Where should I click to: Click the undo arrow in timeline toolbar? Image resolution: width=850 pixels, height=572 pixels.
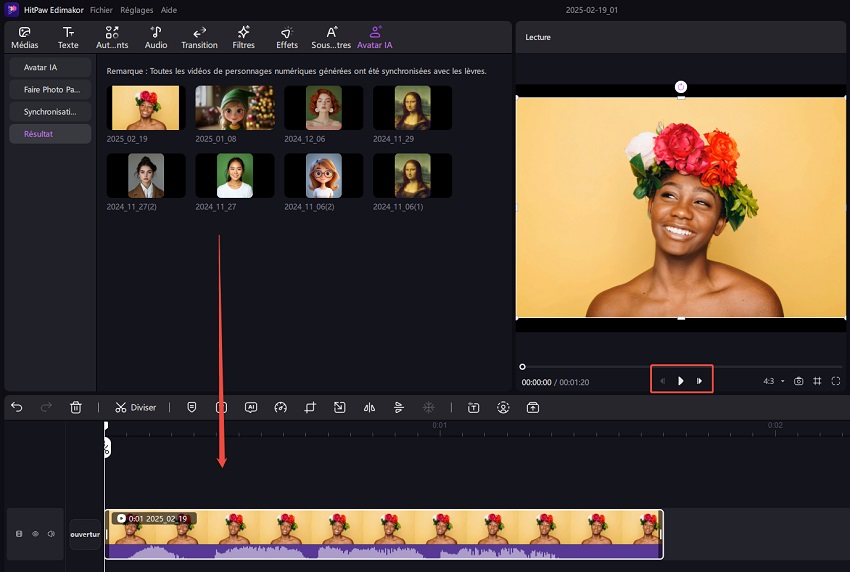[17, 407]
